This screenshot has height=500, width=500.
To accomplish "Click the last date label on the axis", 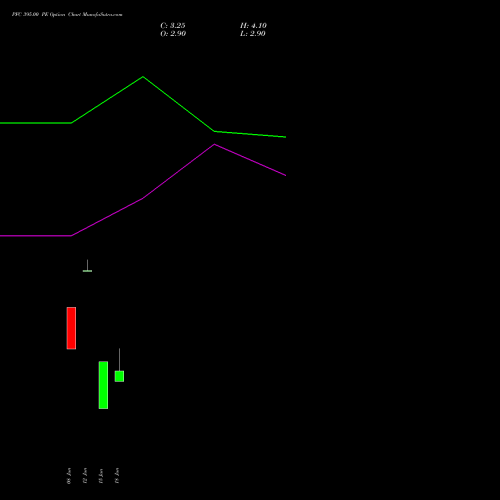I will 117,476.
